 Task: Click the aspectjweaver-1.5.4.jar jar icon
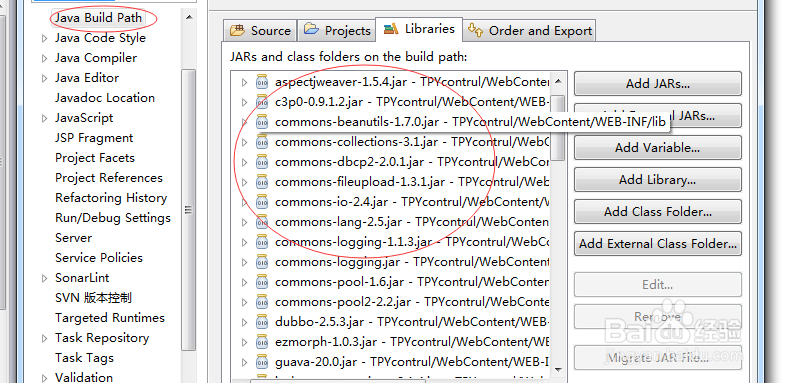coord(262,81)
